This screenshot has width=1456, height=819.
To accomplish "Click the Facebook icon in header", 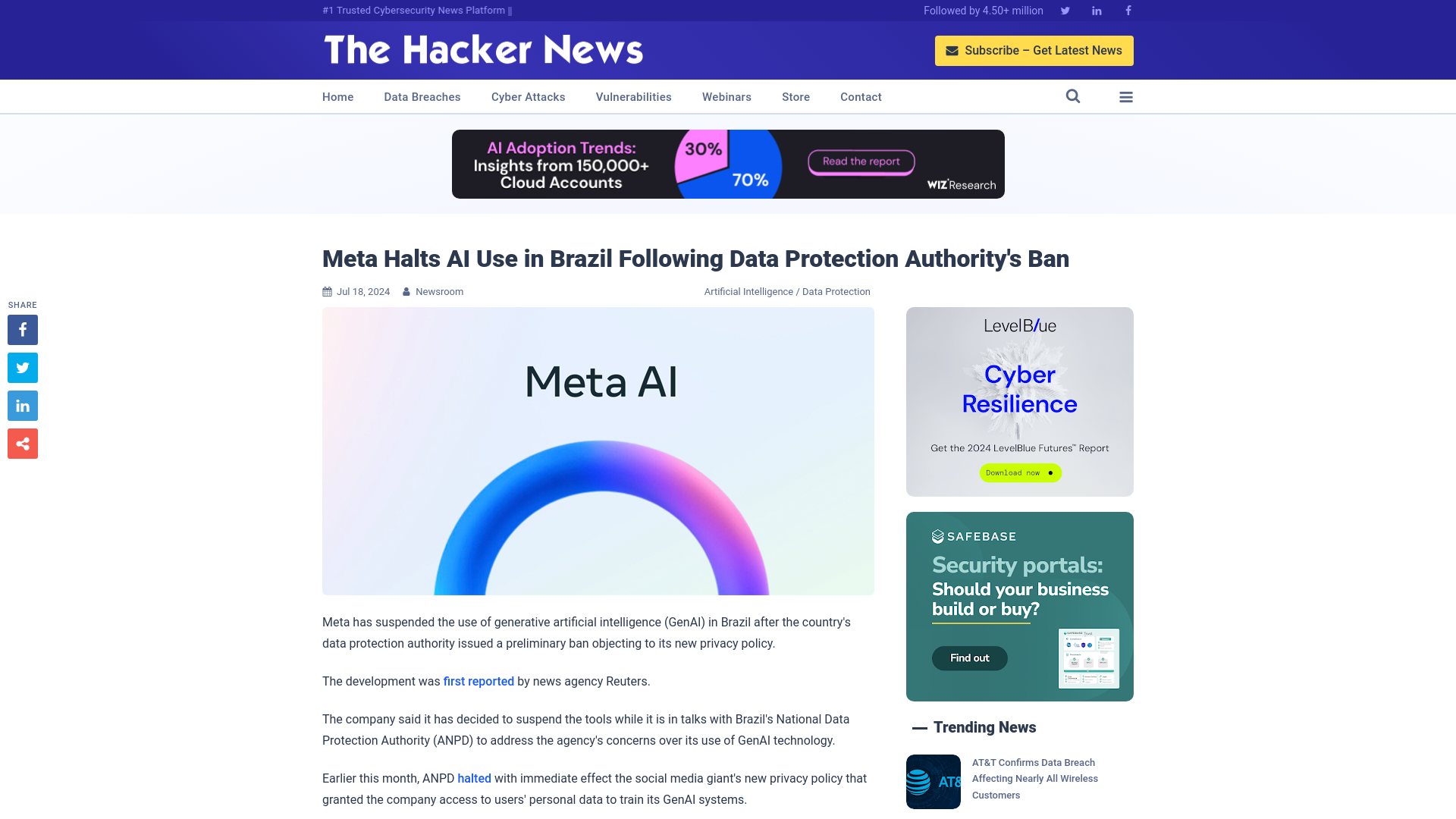I will coord(1128,10).
